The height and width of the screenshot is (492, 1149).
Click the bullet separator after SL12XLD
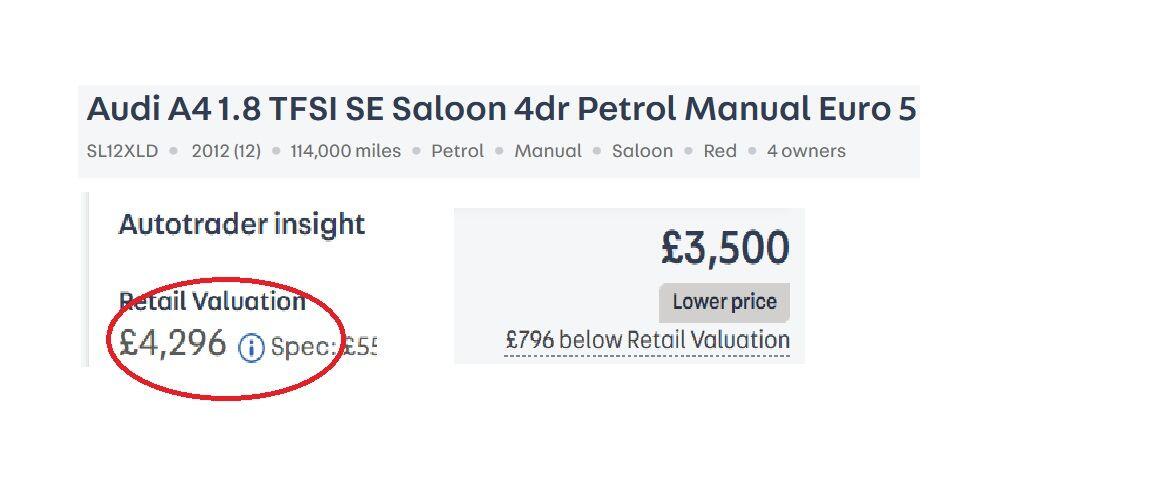(174, 152)
